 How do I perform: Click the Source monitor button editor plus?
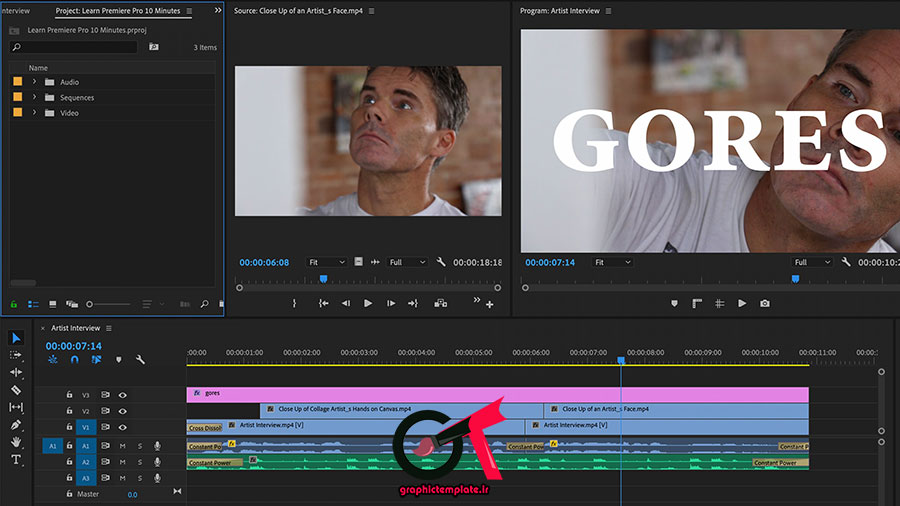click(490, 305)
